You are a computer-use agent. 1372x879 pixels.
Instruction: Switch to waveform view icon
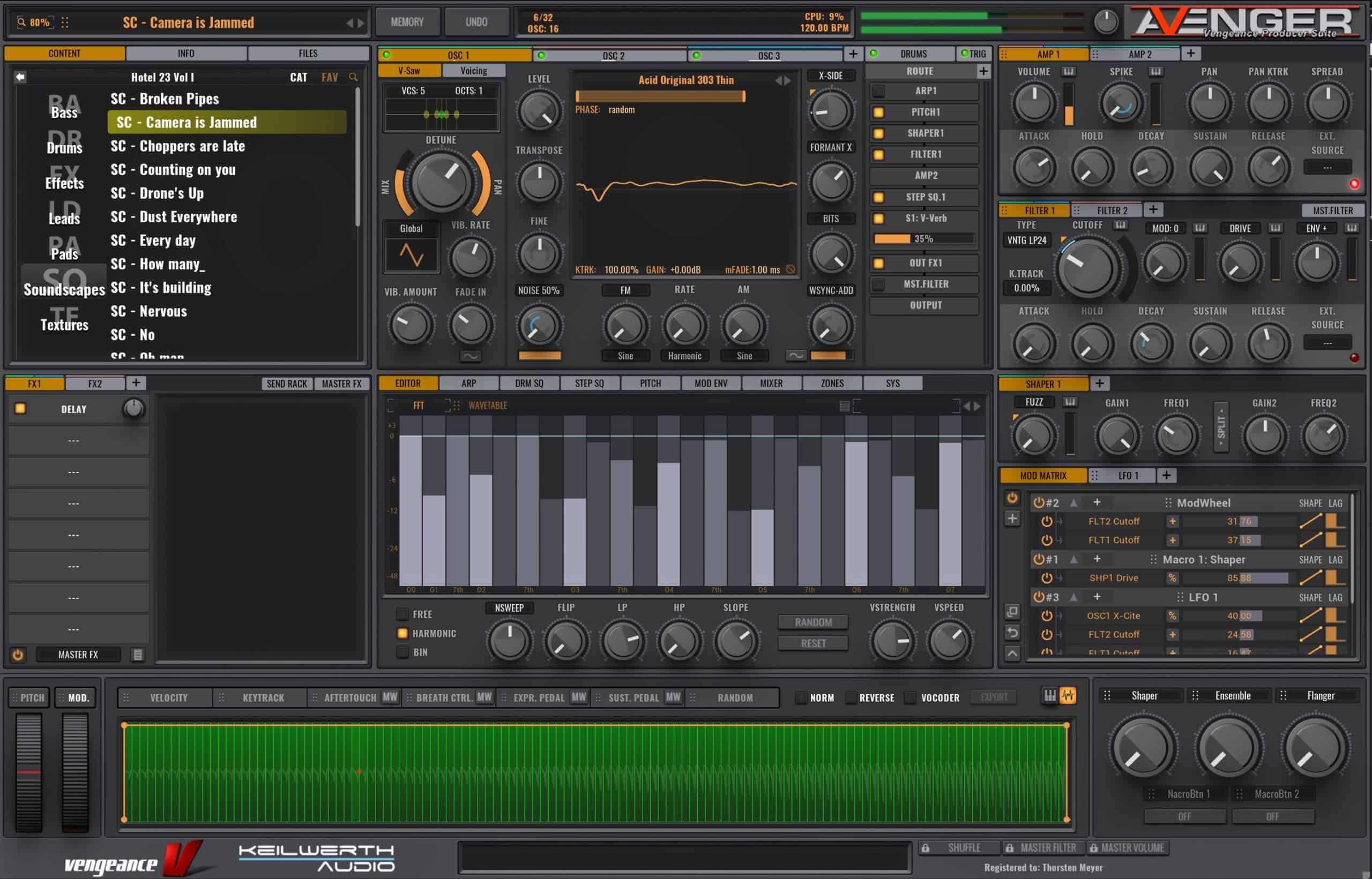coord(1067,695)
